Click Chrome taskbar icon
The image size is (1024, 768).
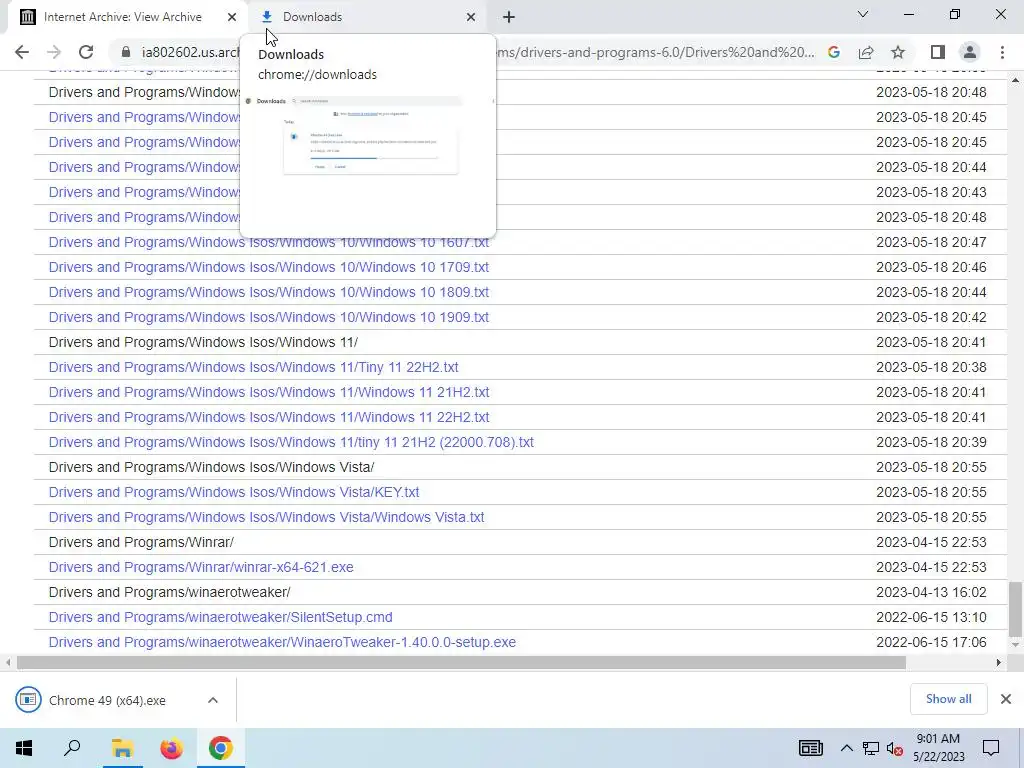point(221,748)
